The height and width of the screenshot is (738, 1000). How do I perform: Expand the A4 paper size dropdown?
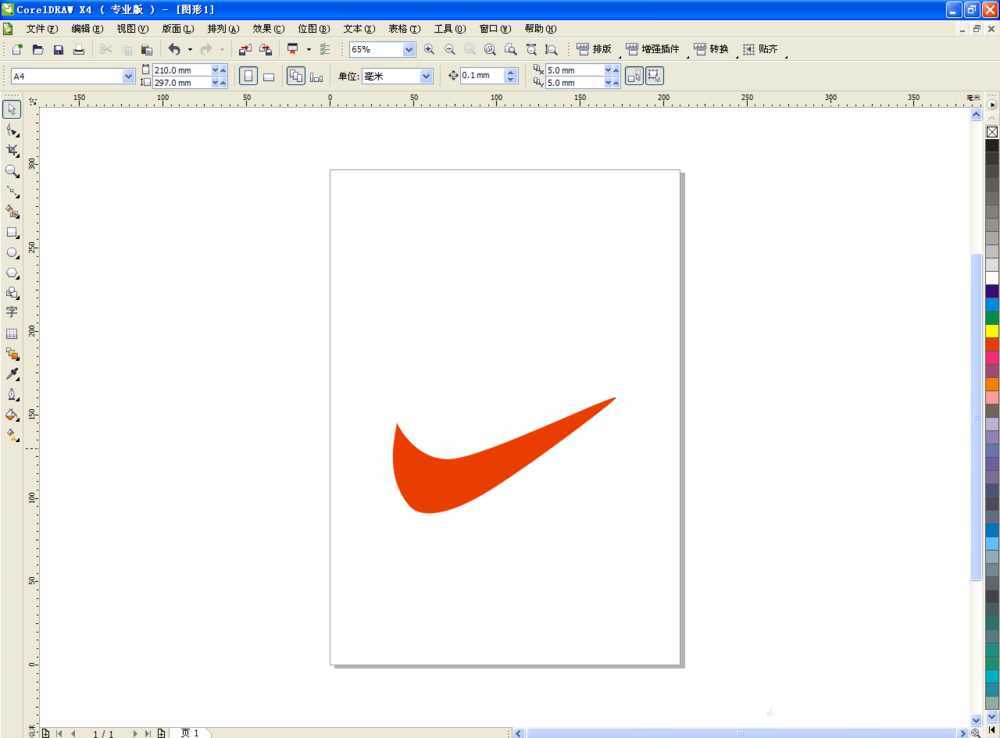[x=128, y=76]
